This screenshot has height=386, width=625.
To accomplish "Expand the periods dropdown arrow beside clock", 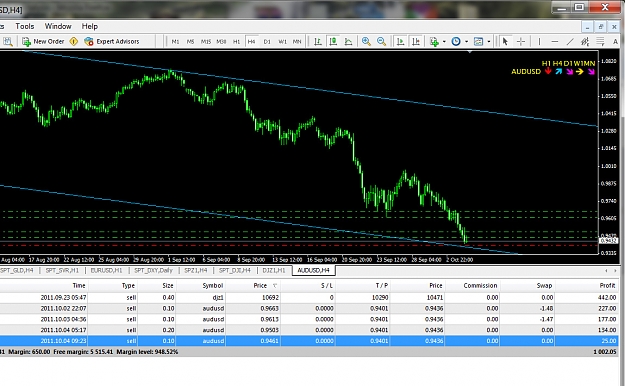I will pyautogui.click(x=466, y=41).
